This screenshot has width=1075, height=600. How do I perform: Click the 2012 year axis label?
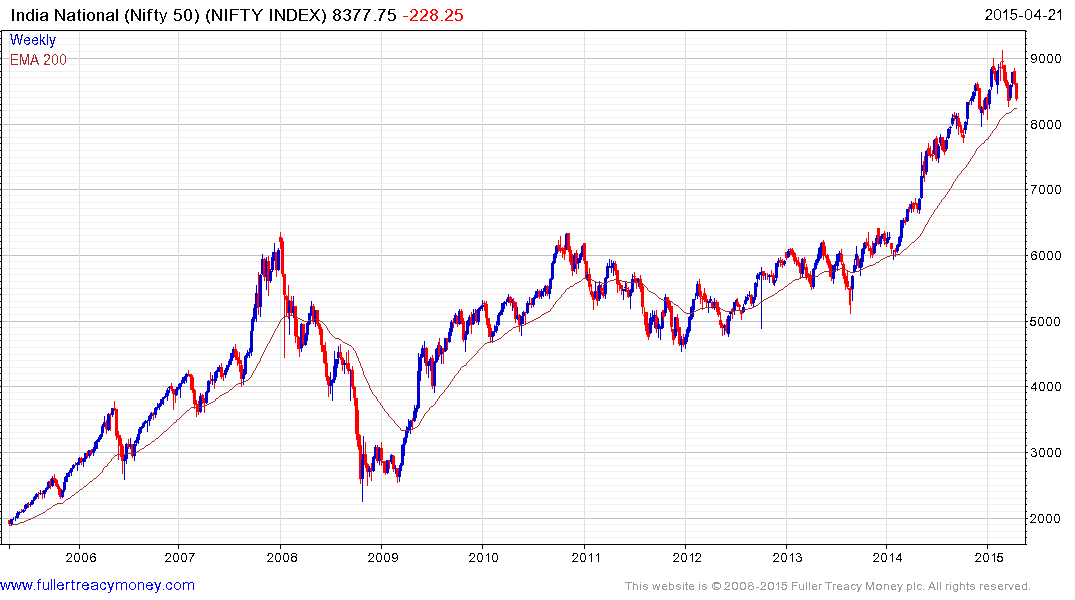pyautogui.click(x=687, y=557)
